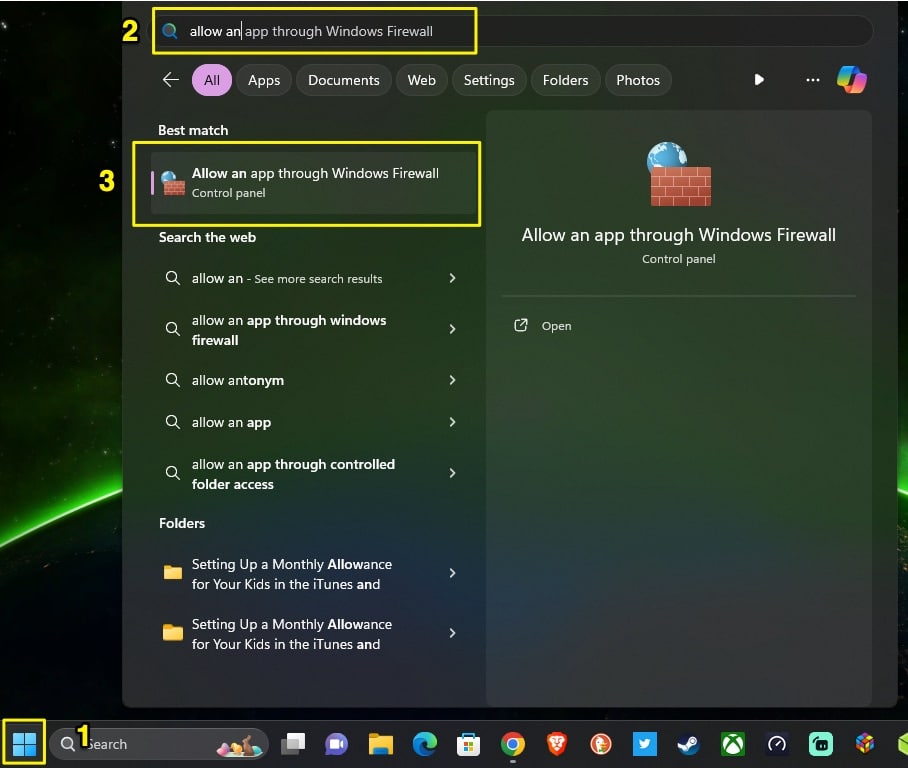Open Task View from the taskbar

[x=293, y=744]
